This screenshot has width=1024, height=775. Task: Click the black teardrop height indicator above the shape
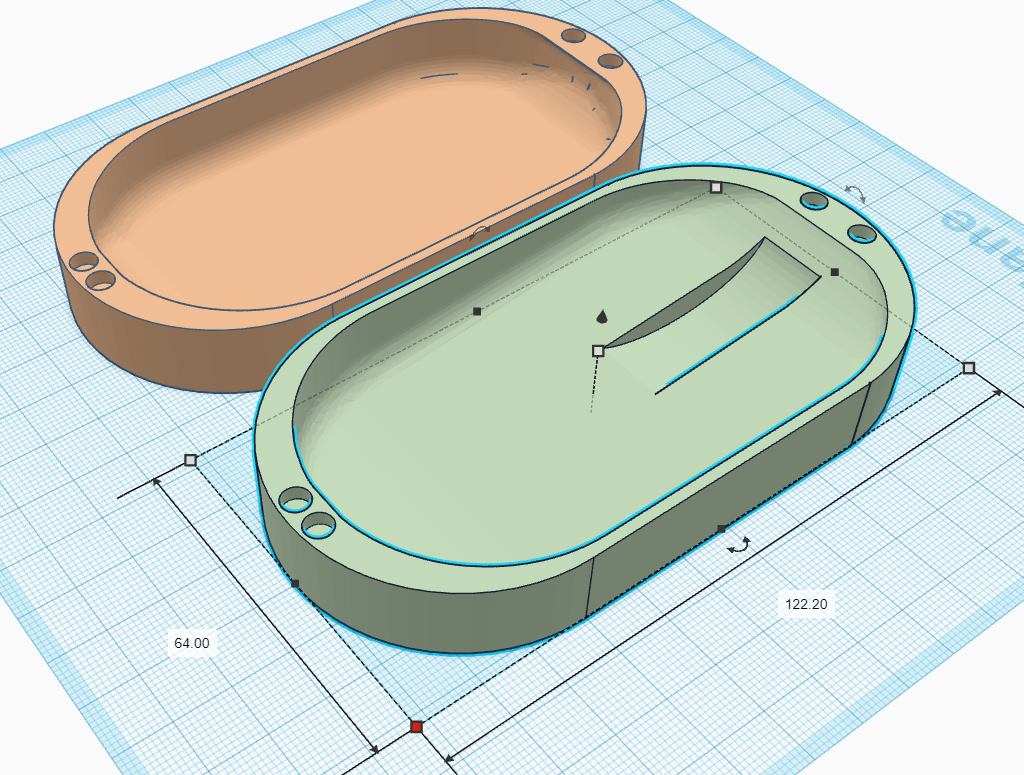[x=601, y=317]
